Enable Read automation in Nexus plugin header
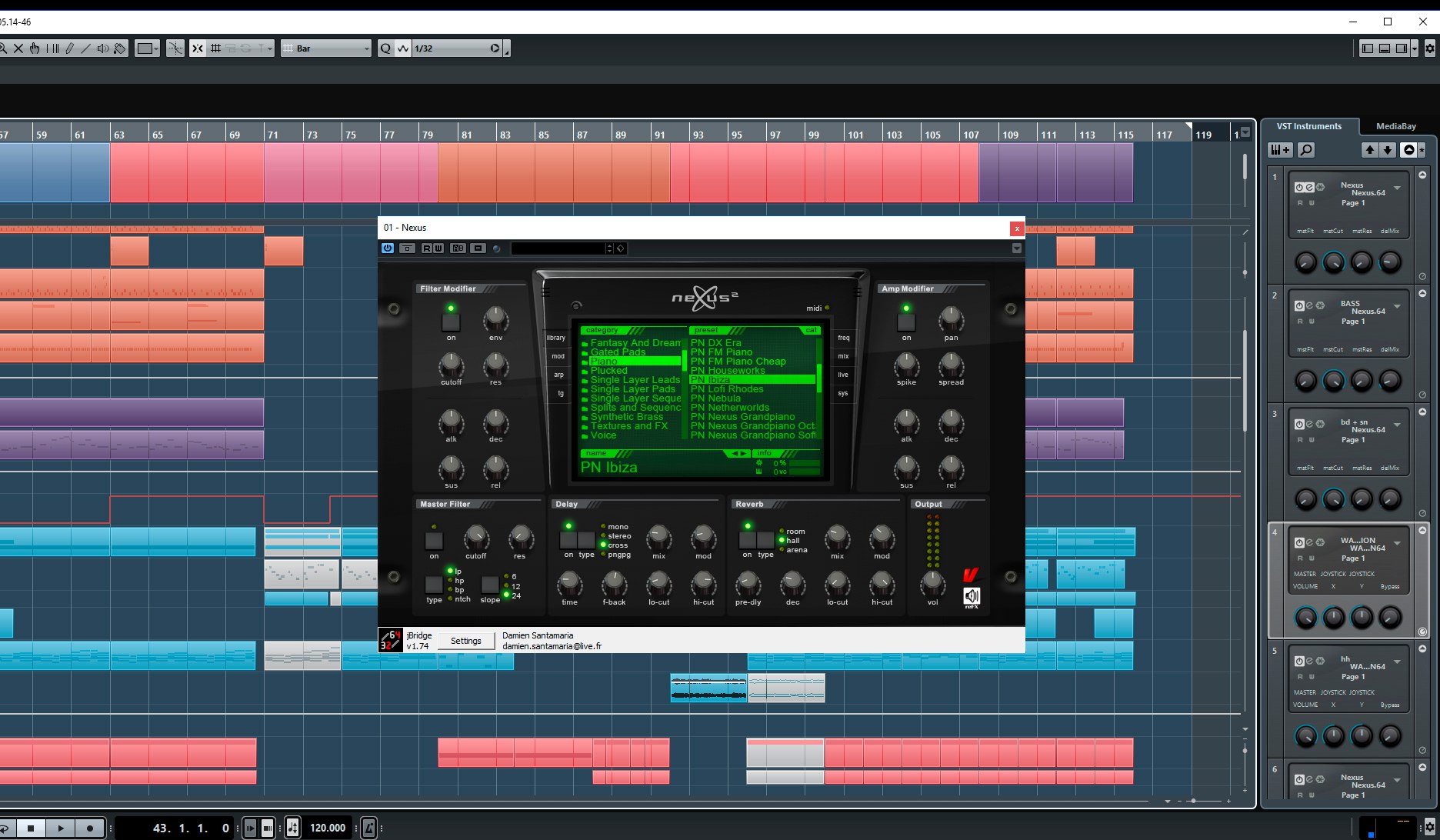1440x840 pixels. [x=426, y=248]
